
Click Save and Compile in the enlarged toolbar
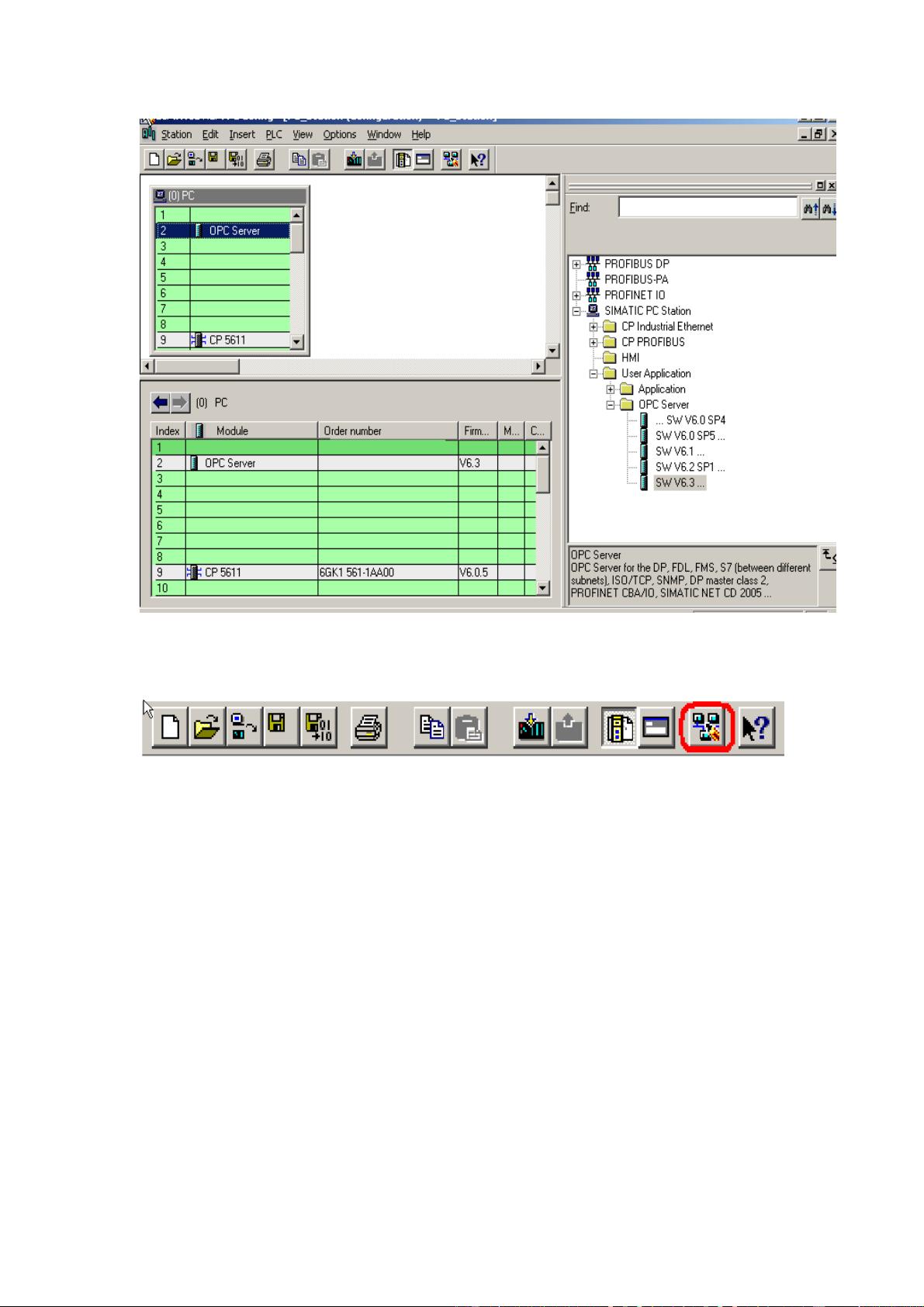point(319,728)
